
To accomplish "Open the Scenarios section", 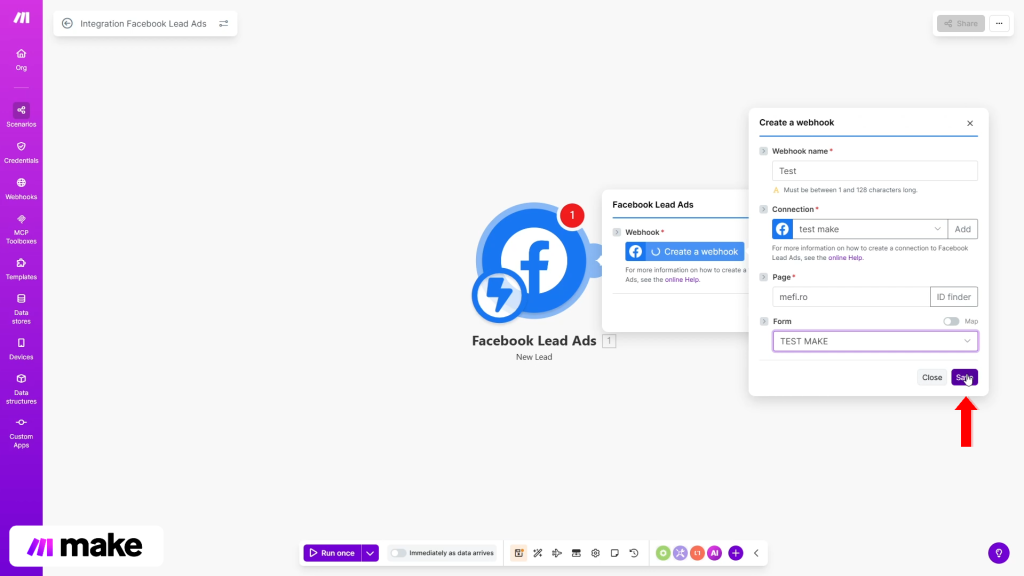I will tap(21, 115).
